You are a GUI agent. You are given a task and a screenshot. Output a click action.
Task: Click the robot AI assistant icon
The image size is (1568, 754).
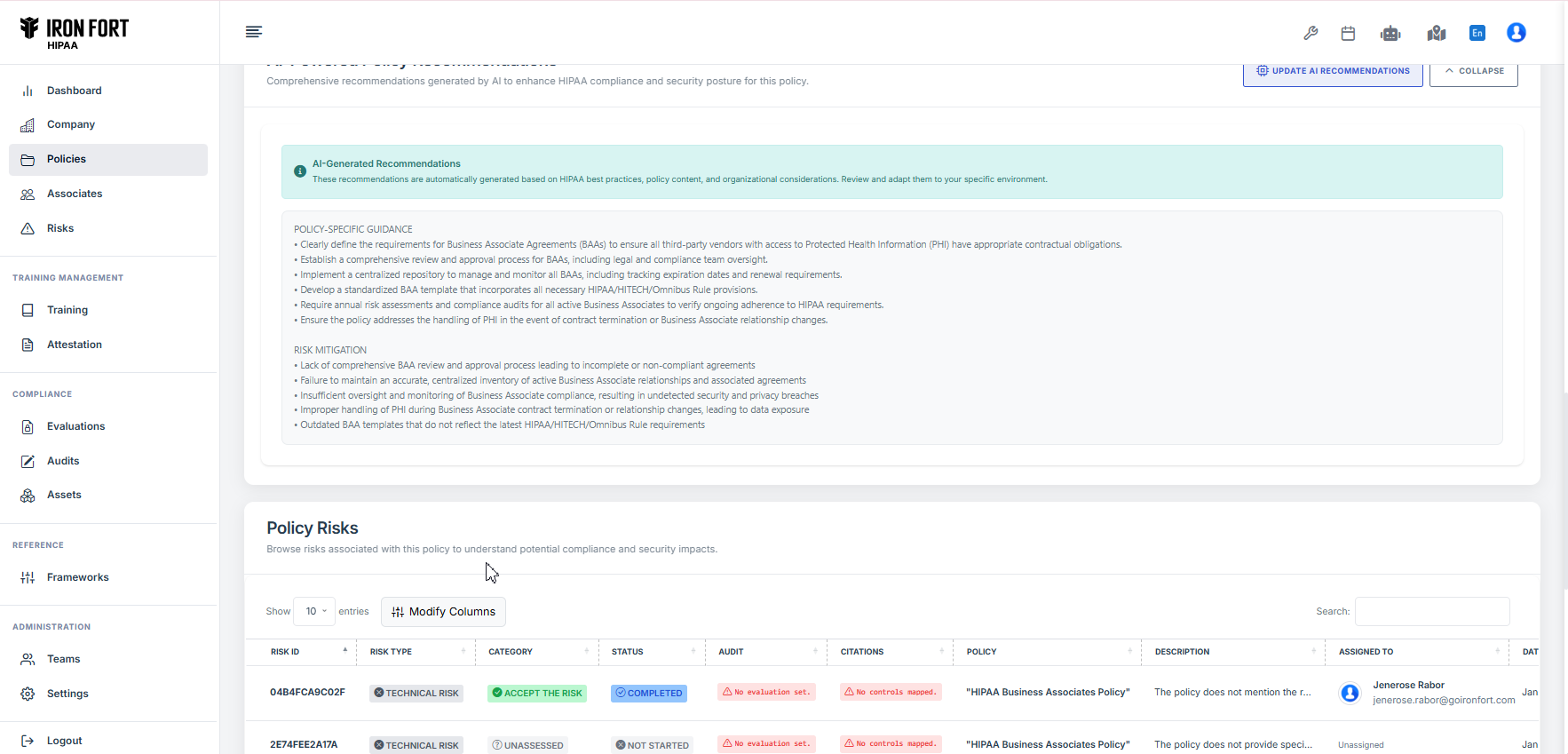(1390, 33)
